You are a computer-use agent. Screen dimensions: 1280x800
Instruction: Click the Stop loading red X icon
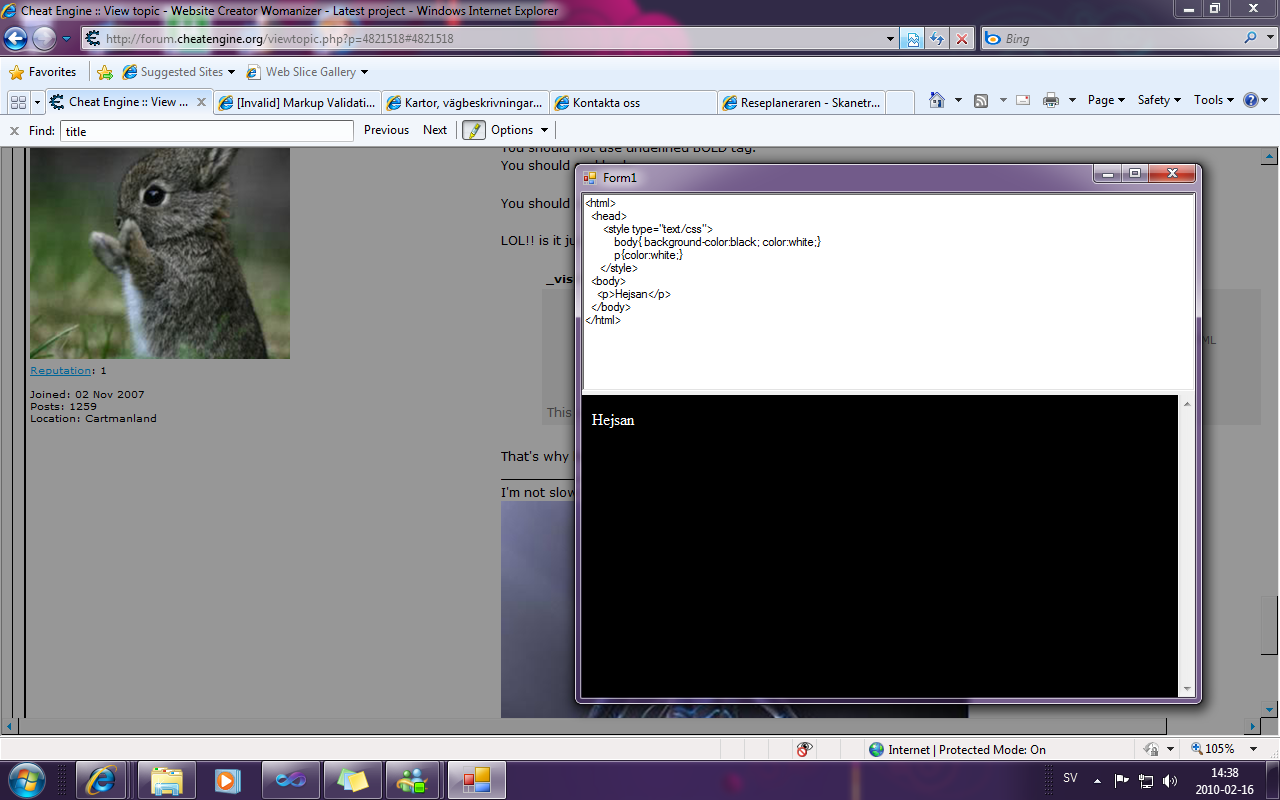pos(962,39)
